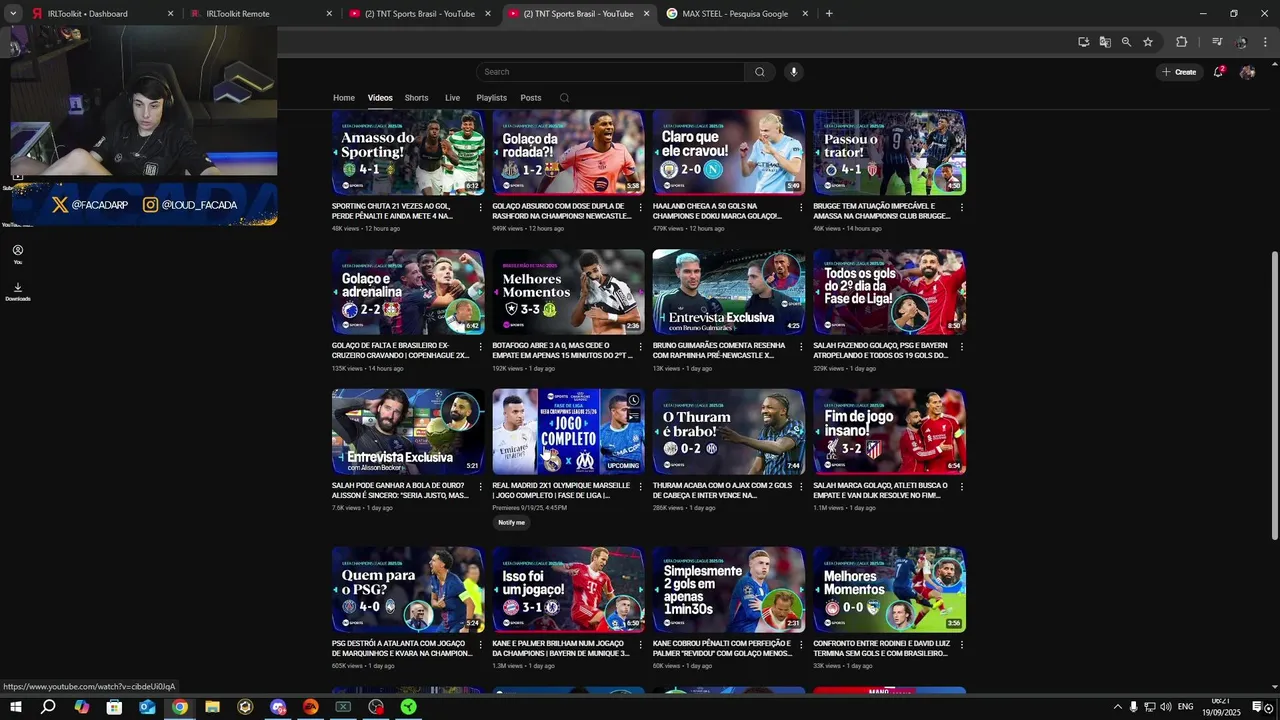The width and height of the screenshot is (1280, 720).
Task: Open Todos os gols do 2º dia thumbnail
Action: (x=889, y=291)
